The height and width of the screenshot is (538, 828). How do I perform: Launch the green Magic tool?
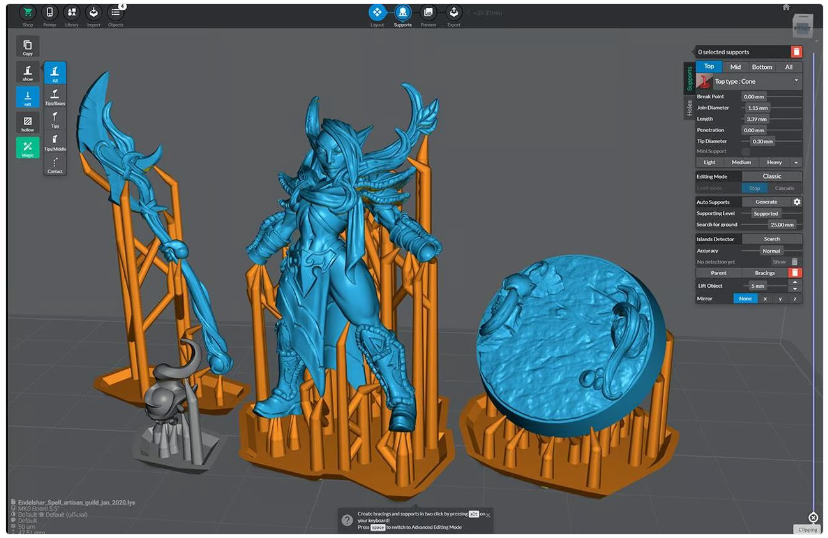pyautogui.click(x=27, y=148)
